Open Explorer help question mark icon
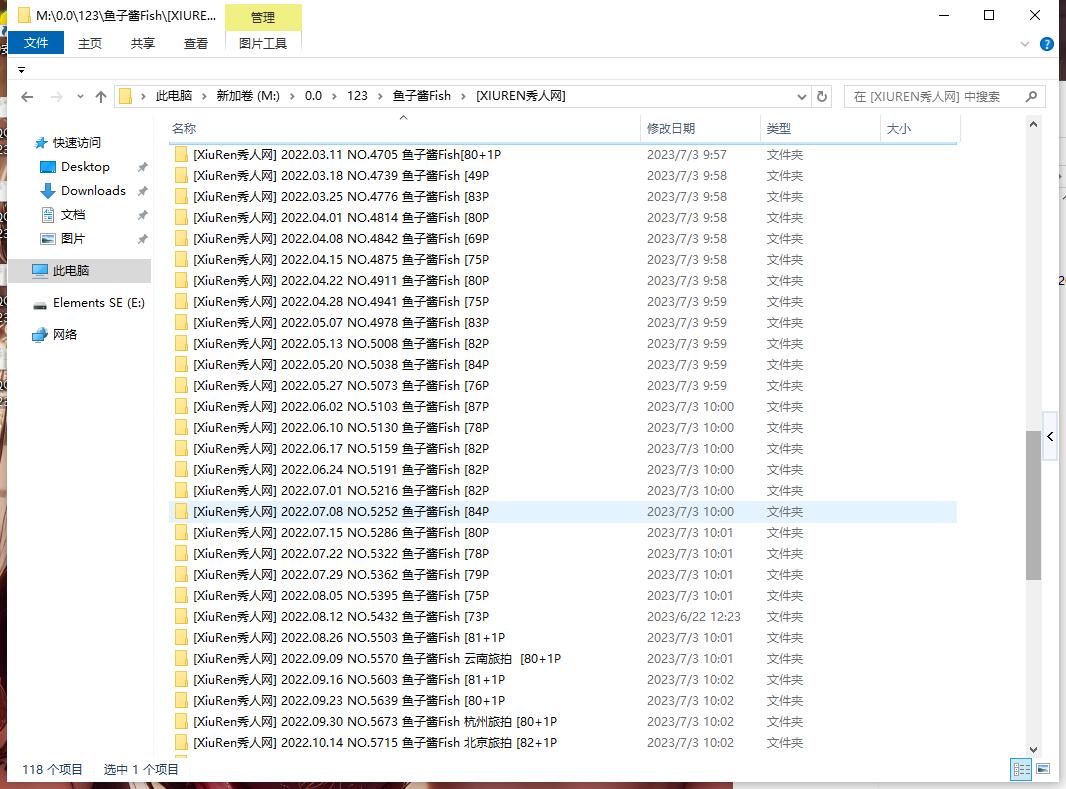 point(1047,44)
